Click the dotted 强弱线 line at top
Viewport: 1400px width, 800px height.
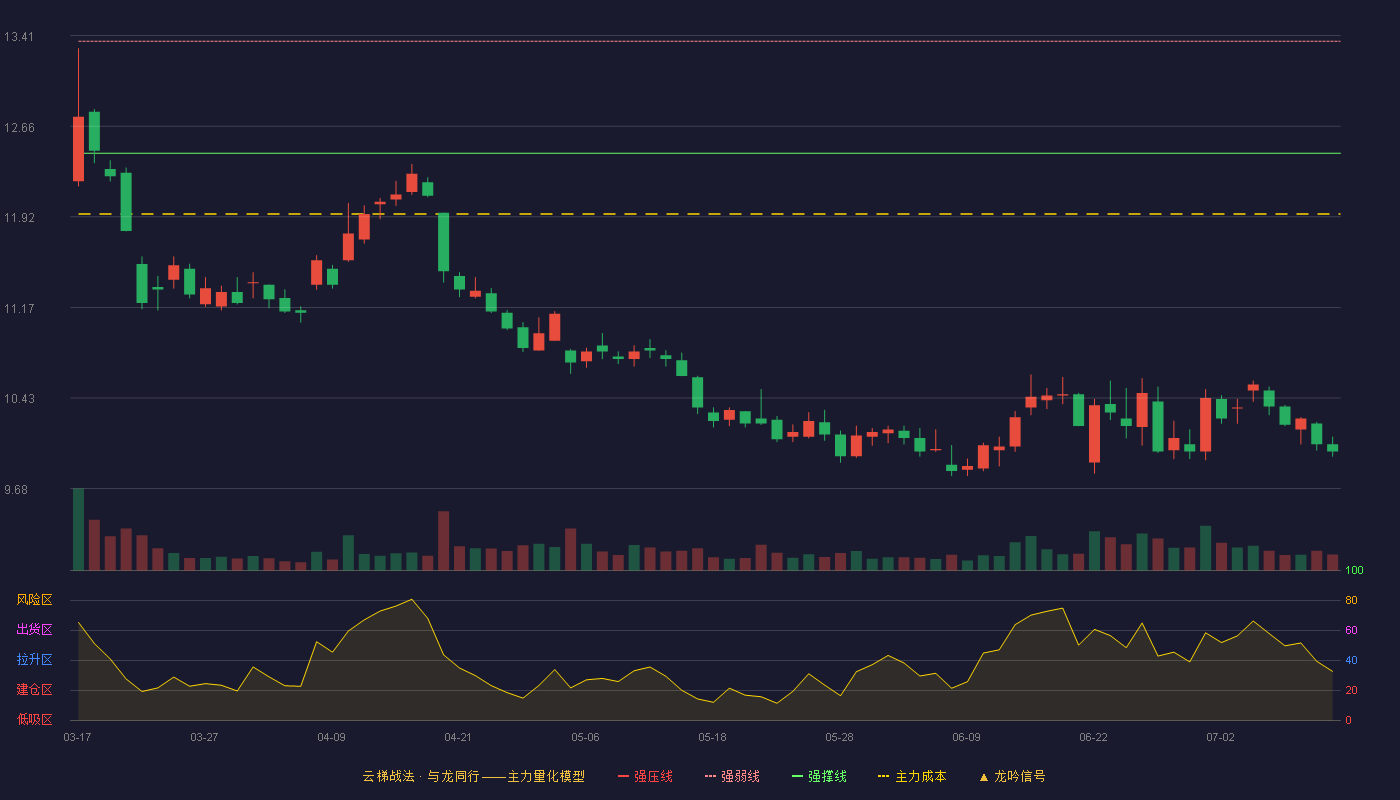709,41
